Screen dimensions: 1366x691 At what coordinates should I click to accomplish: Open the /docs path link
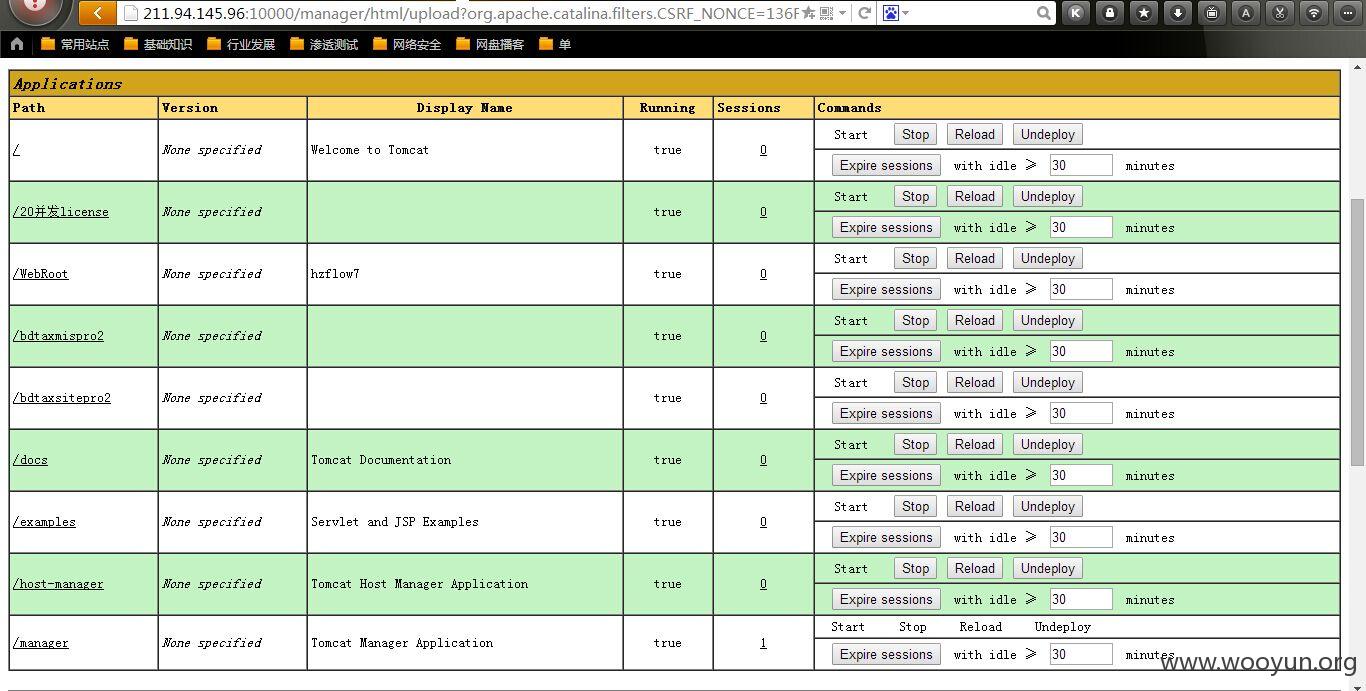click(30, 460)
